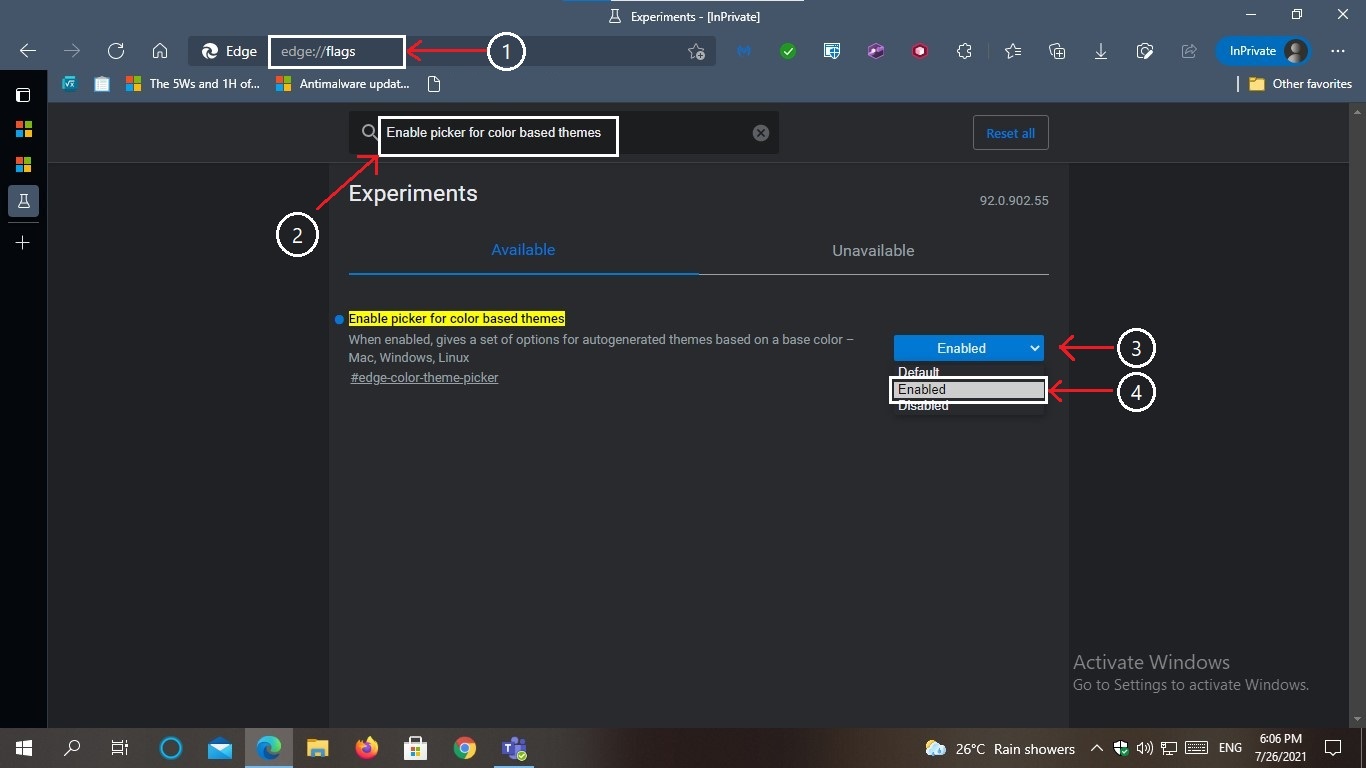The image size is (1366, 768).
Task: Click the InPrivate profile badge
Action: pyautogui.click(x=1262, y=51)
